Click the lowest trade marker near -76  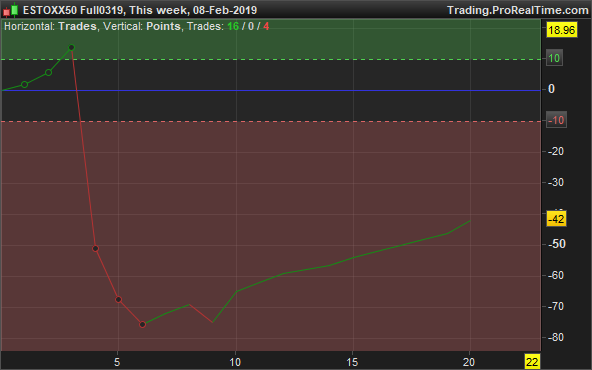coord(142,324)
